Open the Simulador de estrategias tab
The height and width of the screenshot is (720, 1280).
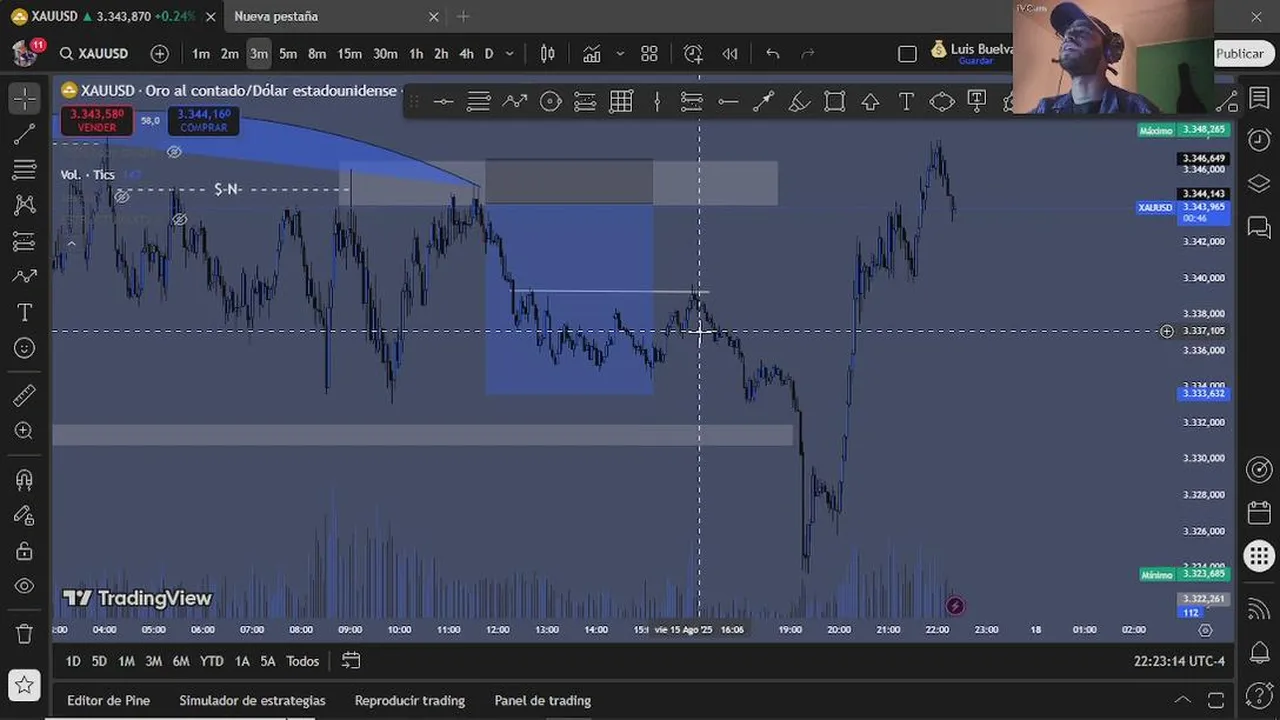click(x=252, y=700)
